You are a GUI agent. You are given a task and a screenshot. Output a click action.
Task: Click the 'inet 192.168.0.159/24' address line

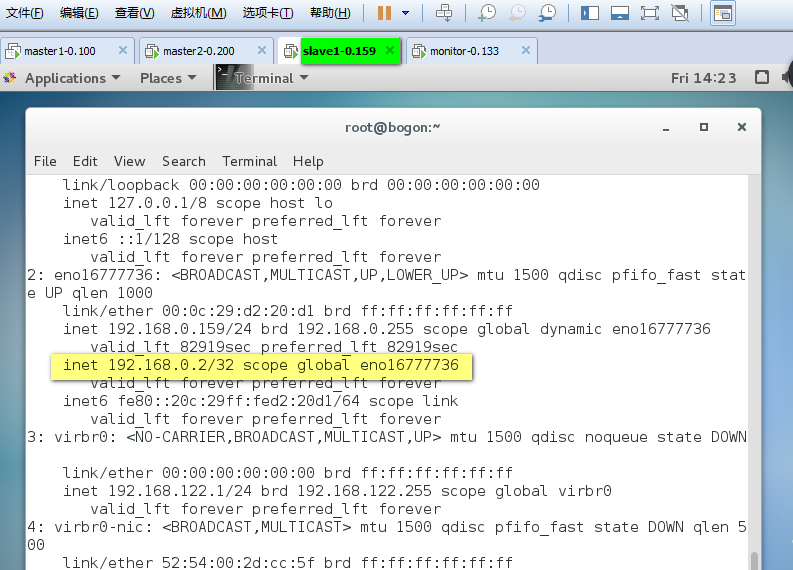[x=386, y=329]
